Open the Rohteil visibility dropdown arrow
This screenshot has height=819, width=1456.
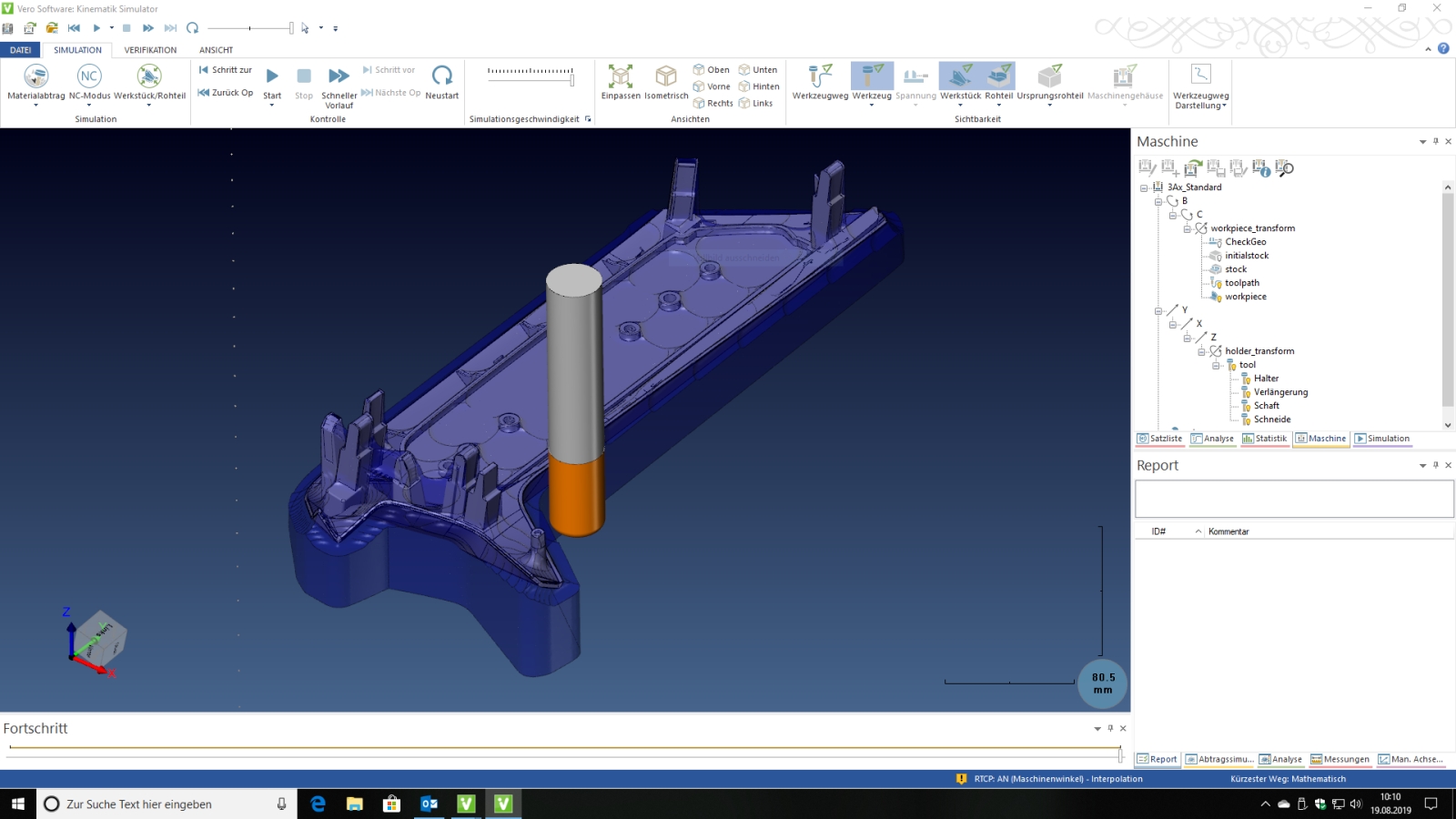pyautogui.click(x=998, y=106)
